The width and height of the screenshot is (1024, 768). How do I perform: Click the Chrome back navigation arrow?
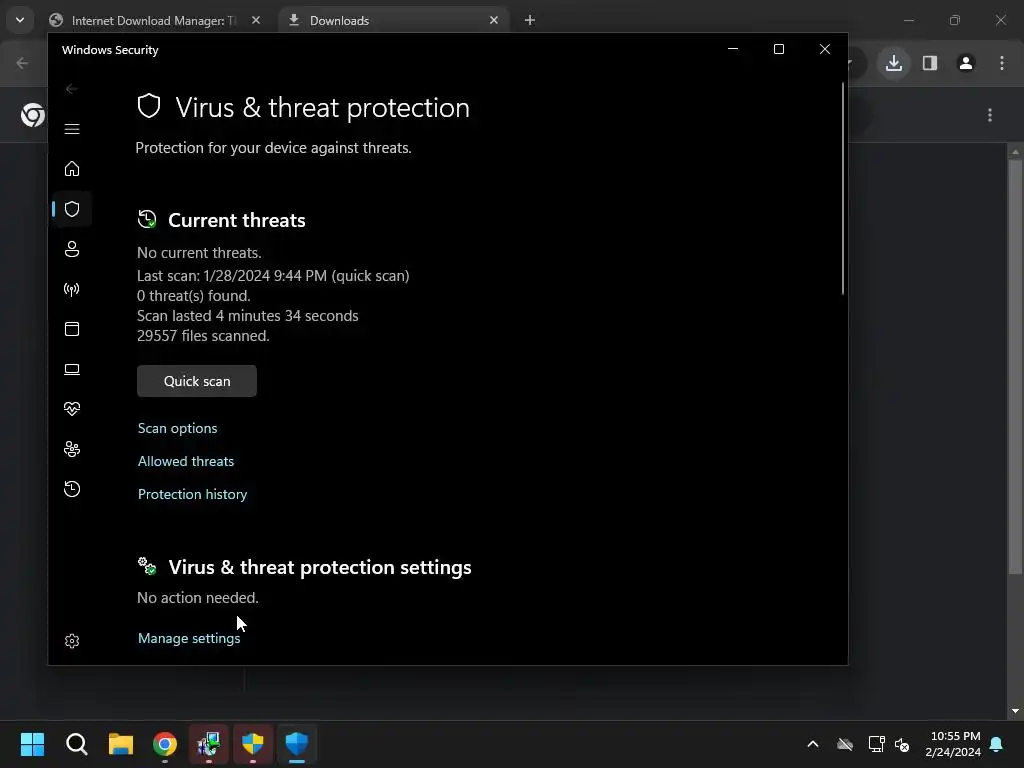point(22,63)
